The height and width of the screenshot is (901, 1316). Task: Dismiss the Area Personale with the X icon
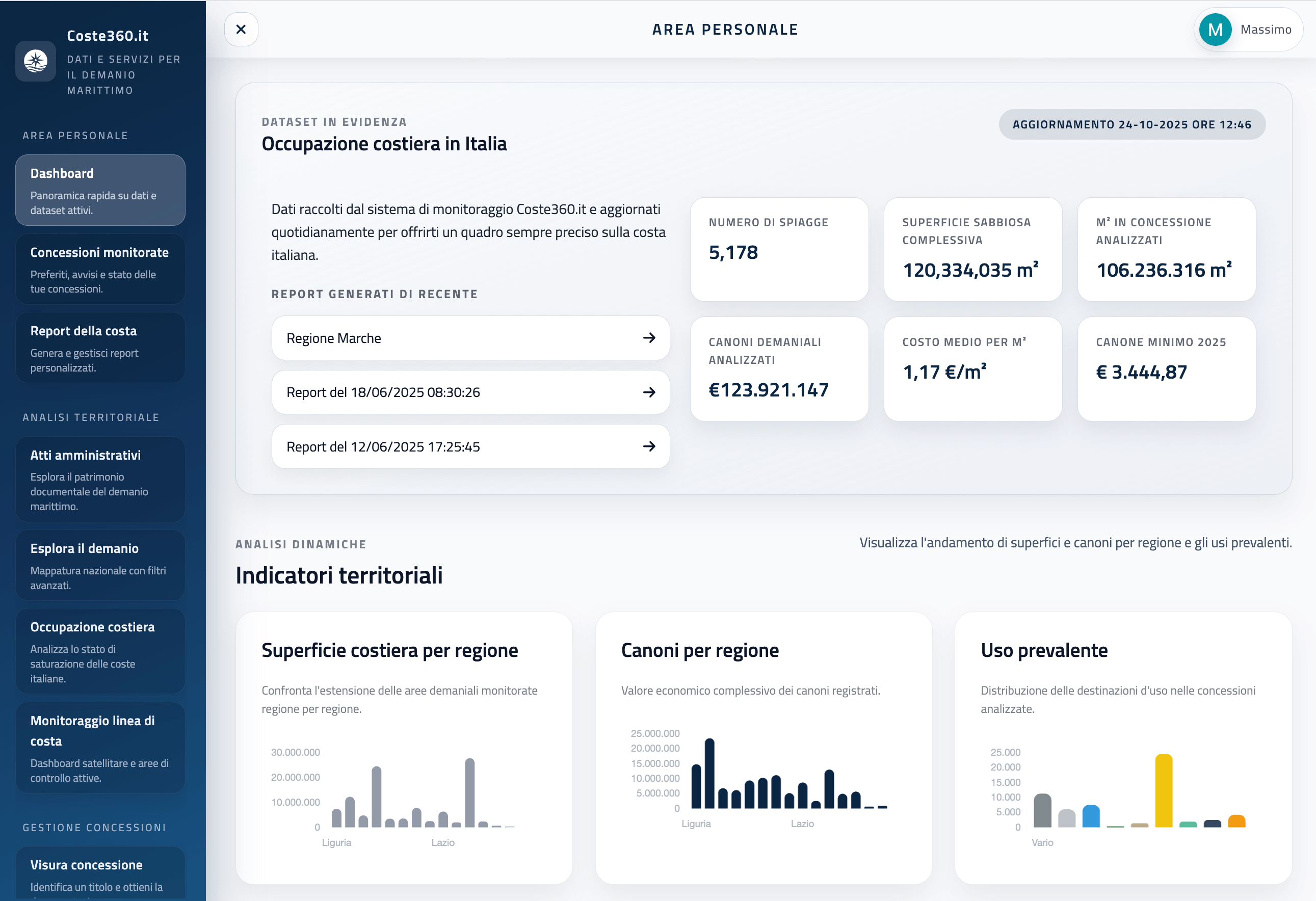click(241, 29)
